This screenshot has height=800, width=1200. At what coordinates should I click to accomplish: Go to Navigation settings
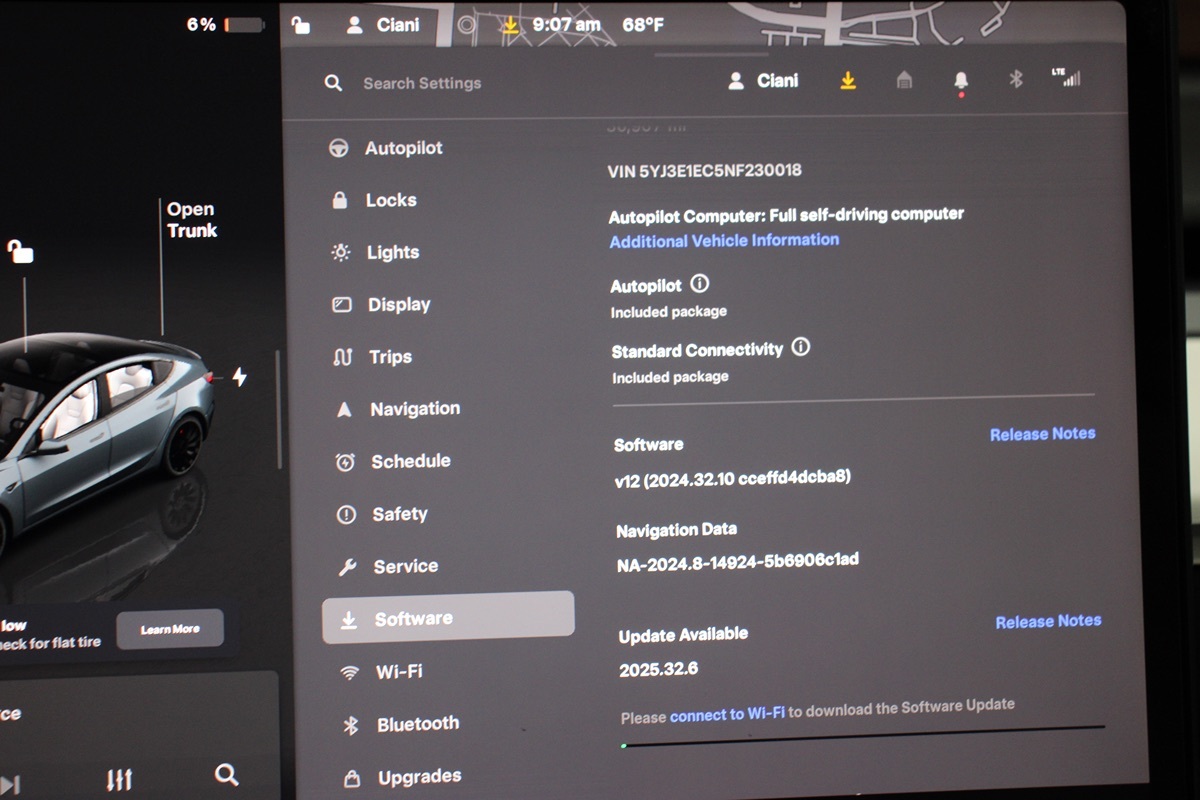(414, 409)
